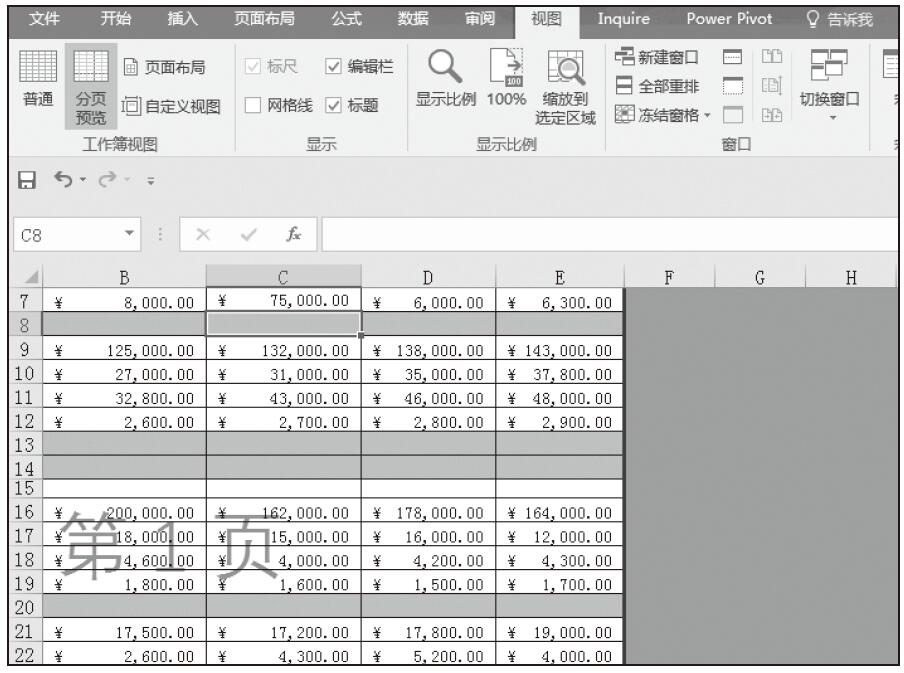The height and width of the screenshot is (673, 904).
Task: Open Page Layout (页面布局) view button
Action: 165,67
